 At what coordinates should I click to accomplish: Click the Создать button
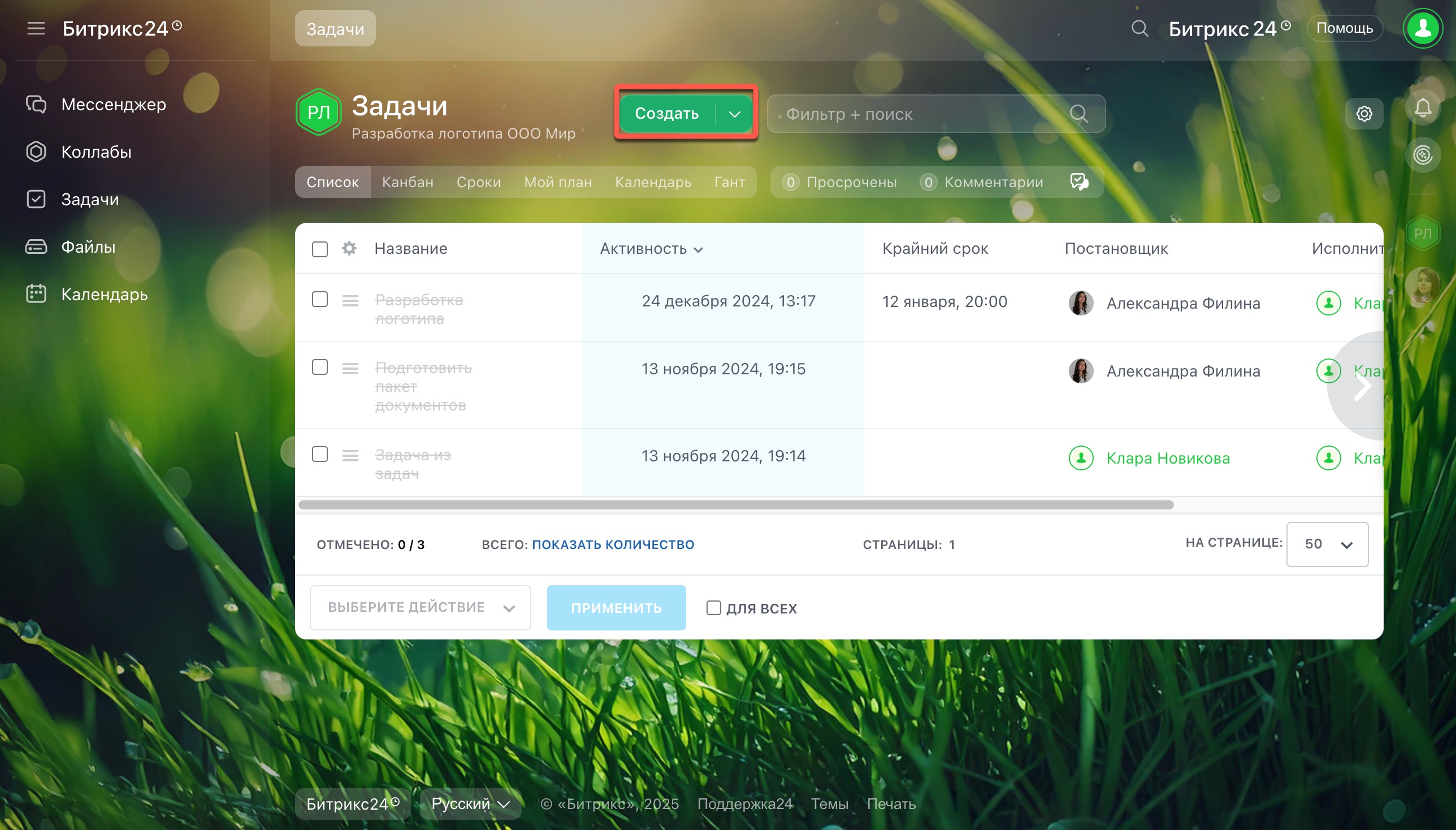[667, 114]
